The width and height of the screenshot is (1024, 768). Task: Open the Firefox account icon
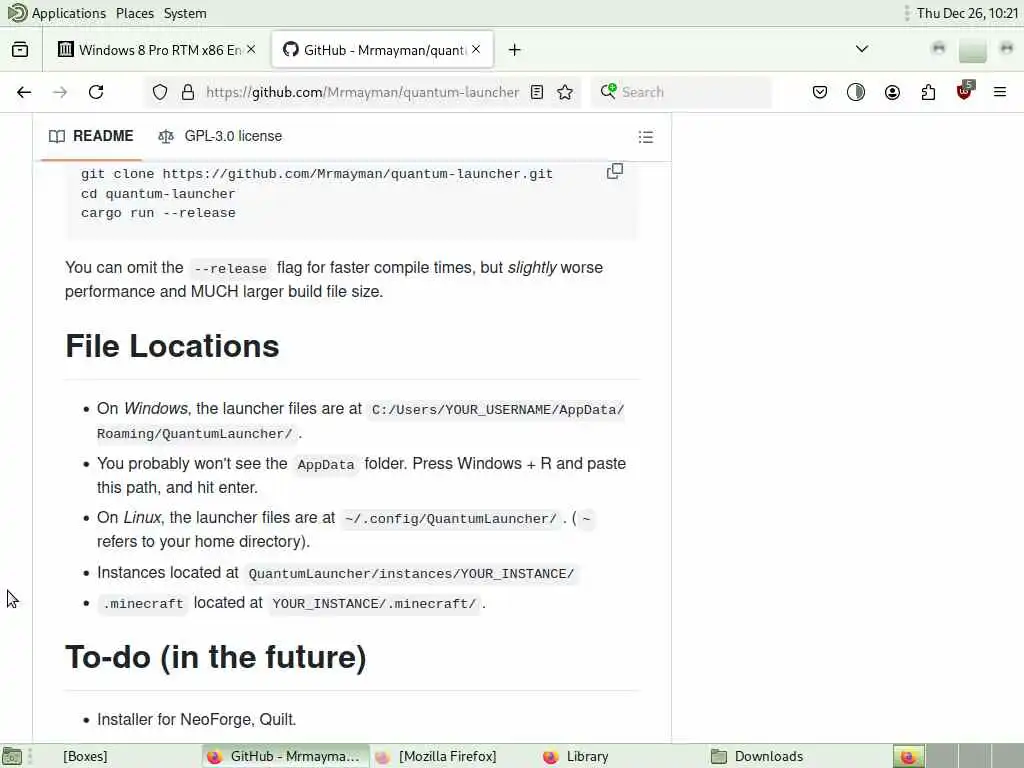(893, 92)
